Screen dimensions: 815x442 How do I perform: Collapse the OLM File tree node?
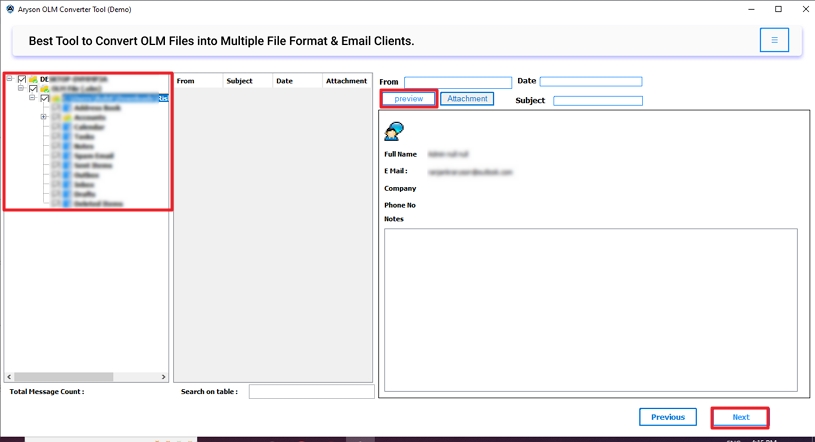[x=21, y=88]
